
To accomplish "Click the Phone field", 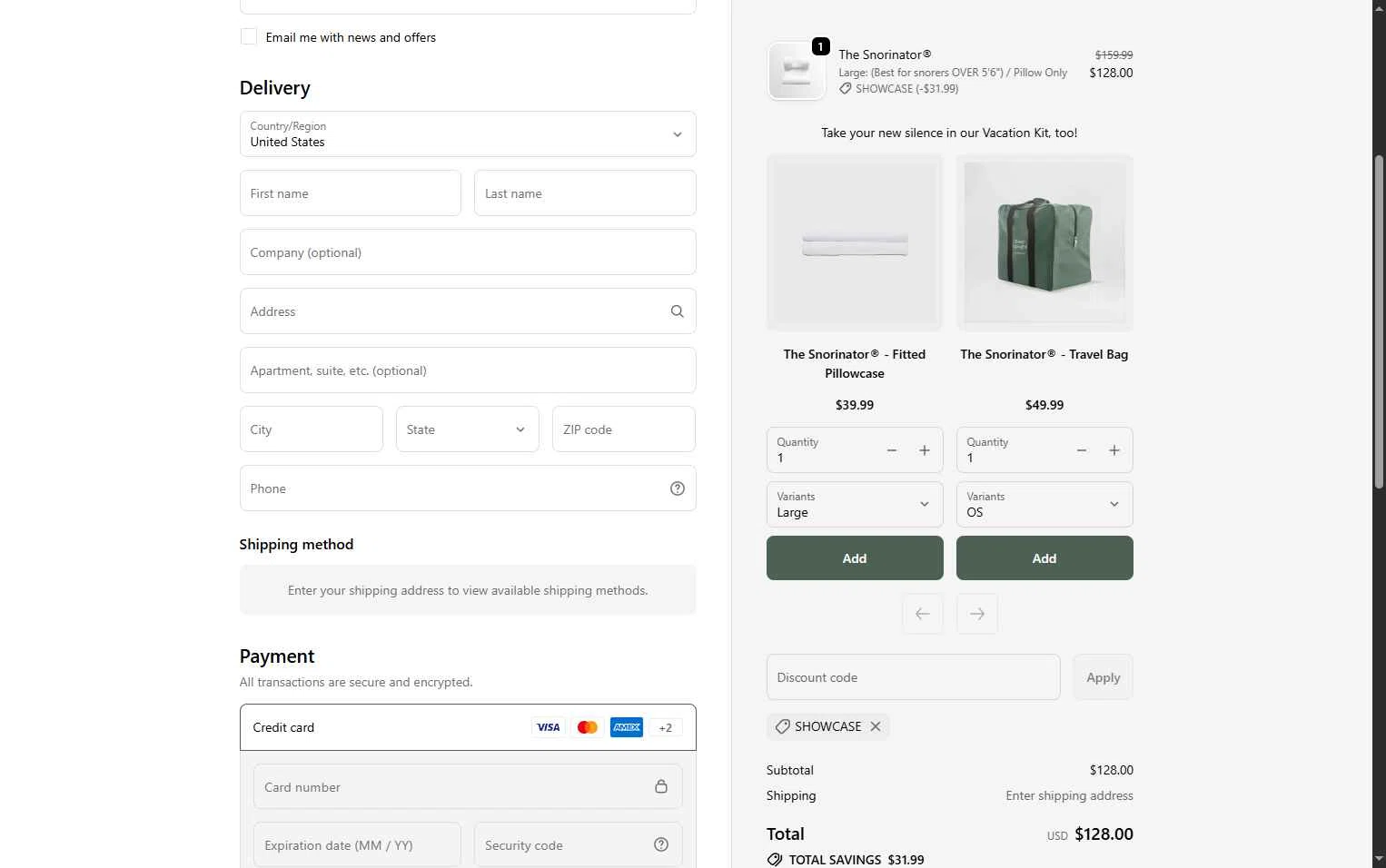I will point(468,488).
